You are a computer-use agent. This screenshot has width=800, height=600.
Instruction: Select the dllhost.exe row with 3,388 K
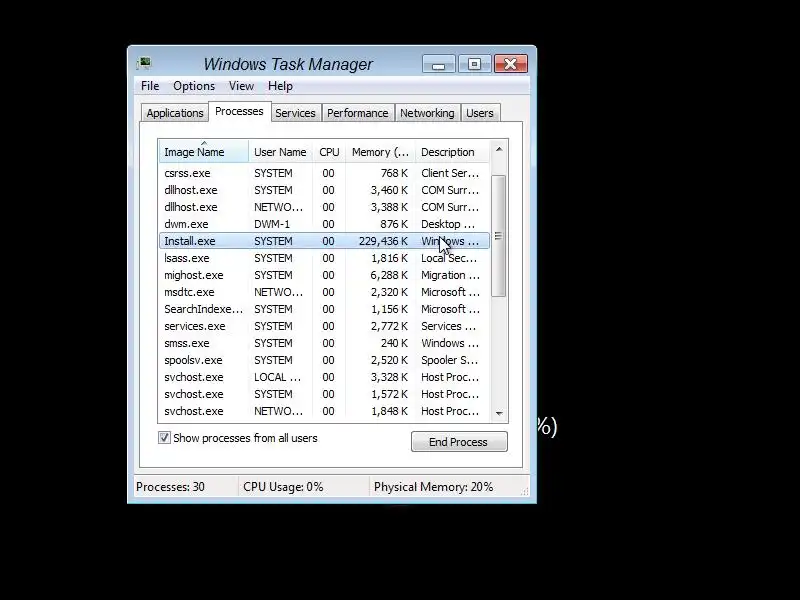(324, 207)
